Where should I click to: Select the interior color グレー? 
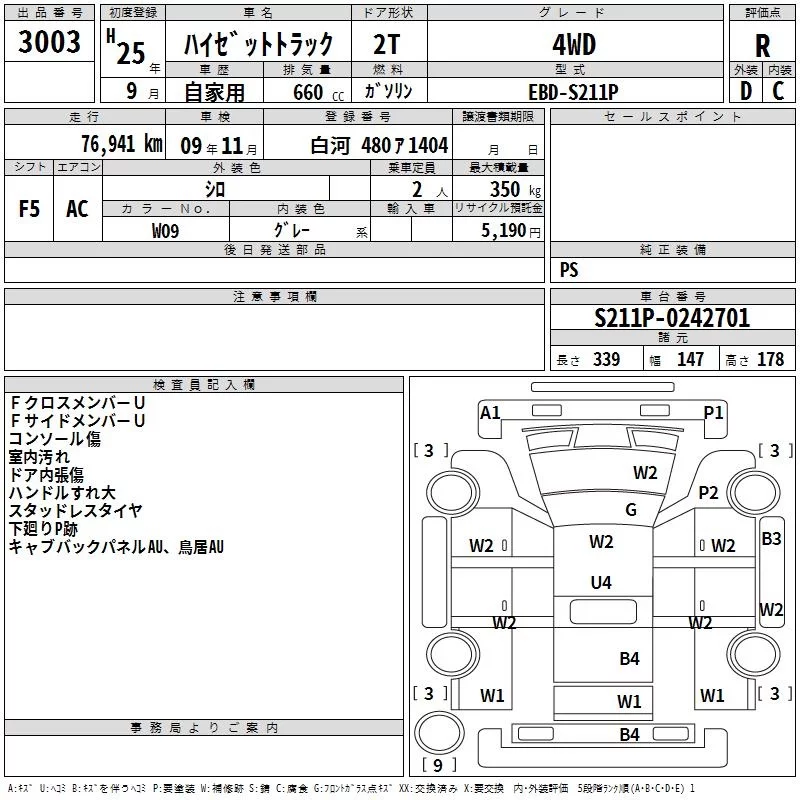pyautogui.click(x=292, y=230)
